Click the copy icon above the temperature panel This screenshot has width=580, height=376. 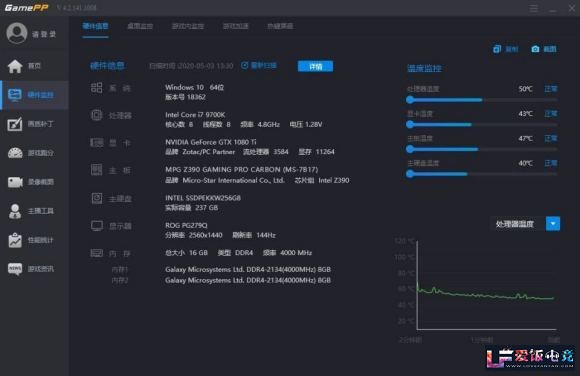497,49
